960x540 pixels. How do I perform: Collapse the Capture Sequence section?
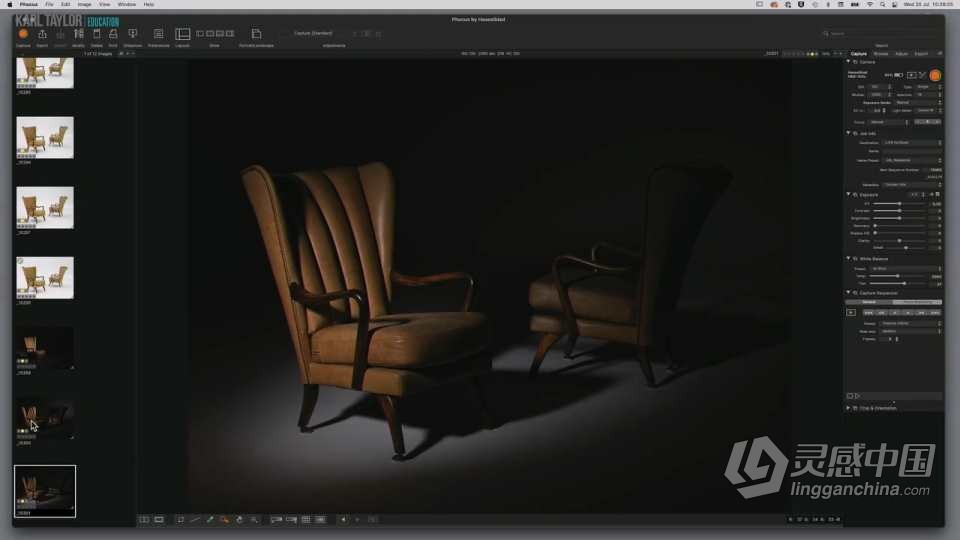point(849,293)
